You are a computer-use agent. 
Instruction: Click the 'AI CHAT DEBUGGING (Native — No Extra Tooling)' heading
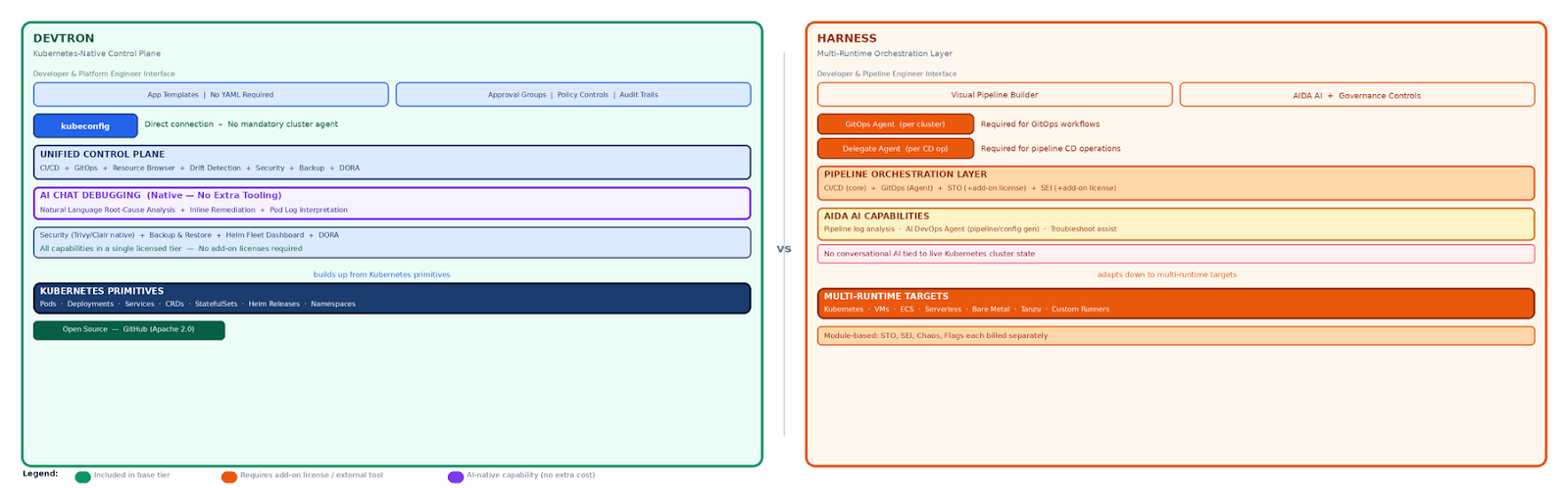click(x=161, y=195)
